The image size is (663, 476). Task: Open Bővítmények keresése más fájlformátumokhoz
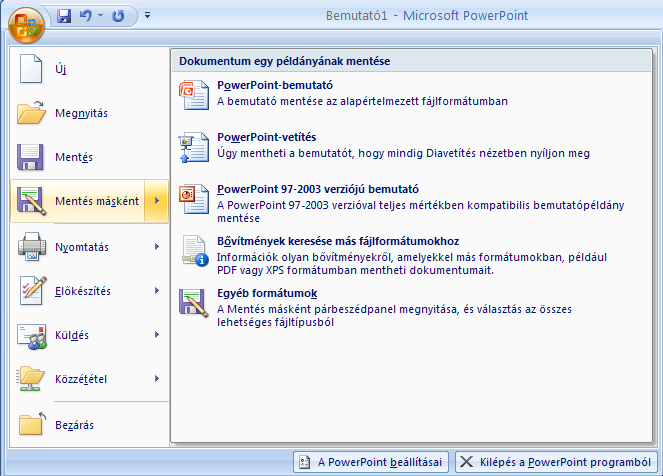tap(411, 256)
